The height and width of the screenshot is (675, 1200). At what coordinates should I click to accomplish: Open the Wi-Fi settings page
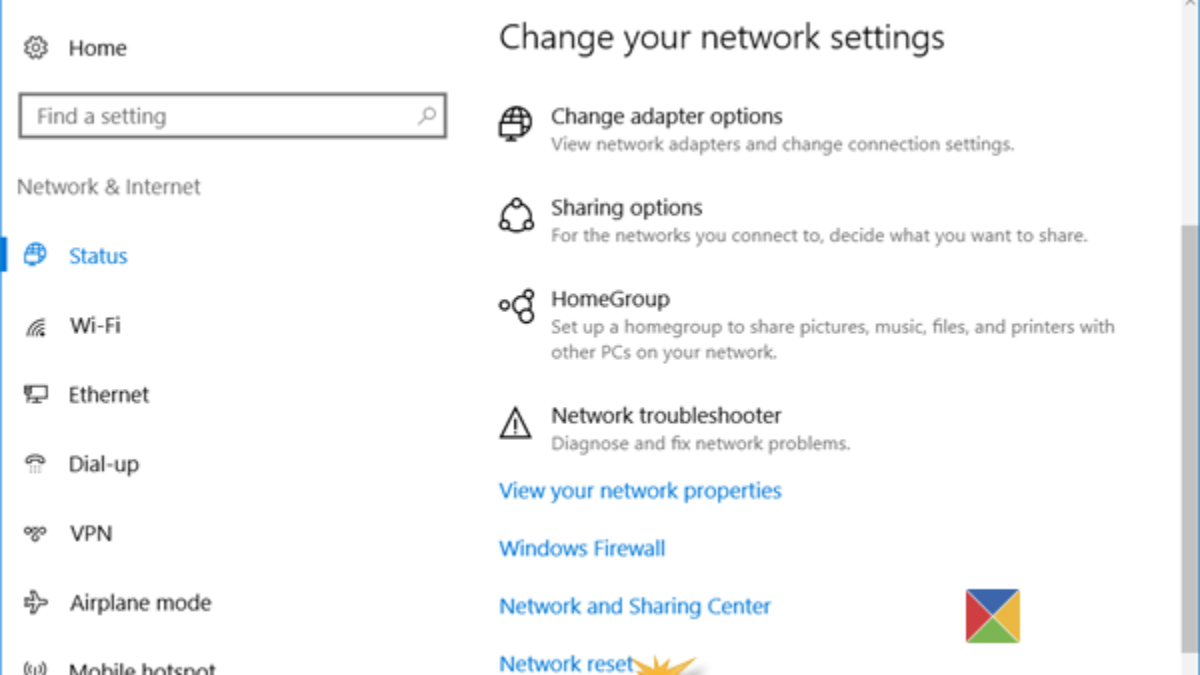click(95, 326)
